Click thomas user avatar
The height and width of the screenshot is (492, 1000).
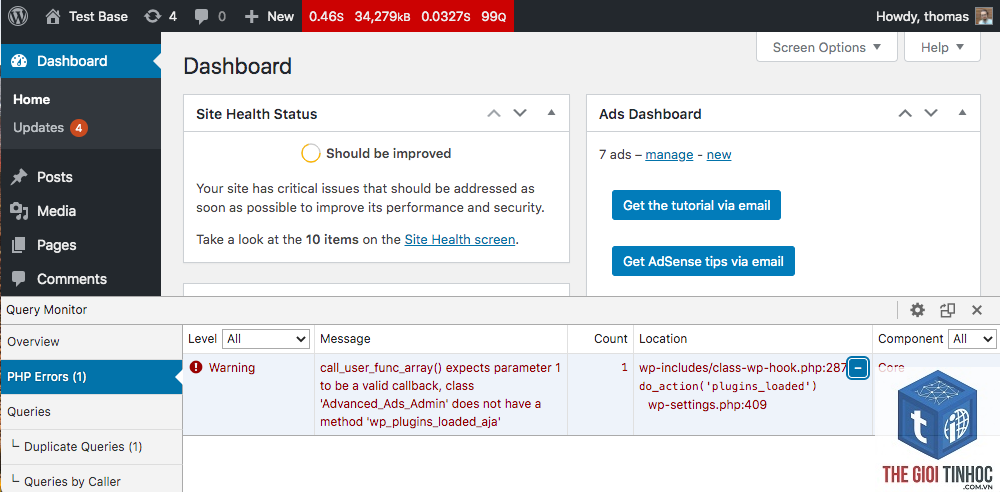click(983, 17)
